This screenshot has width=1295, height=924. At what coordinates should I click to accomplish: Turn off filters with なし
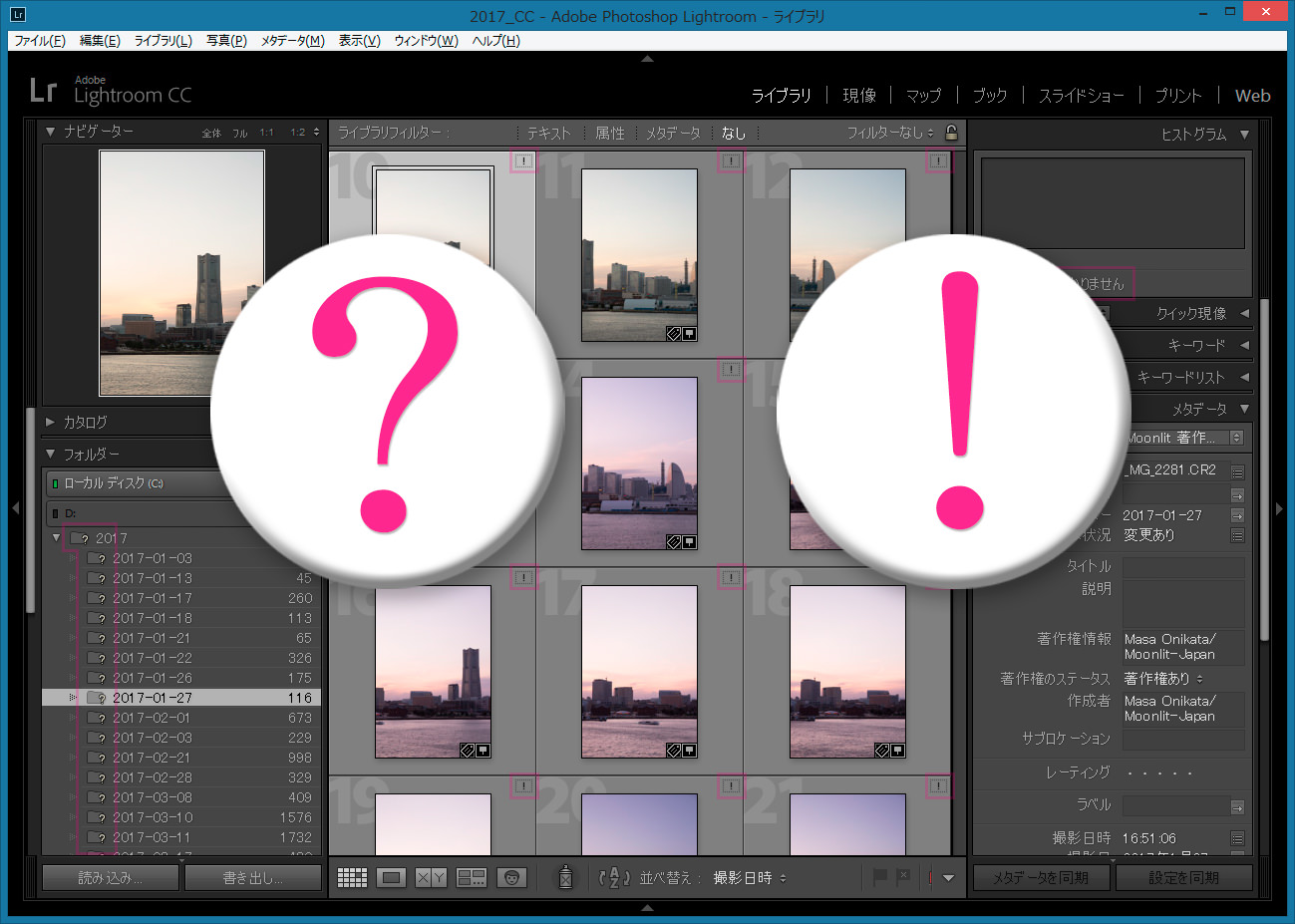coord(734,133)
